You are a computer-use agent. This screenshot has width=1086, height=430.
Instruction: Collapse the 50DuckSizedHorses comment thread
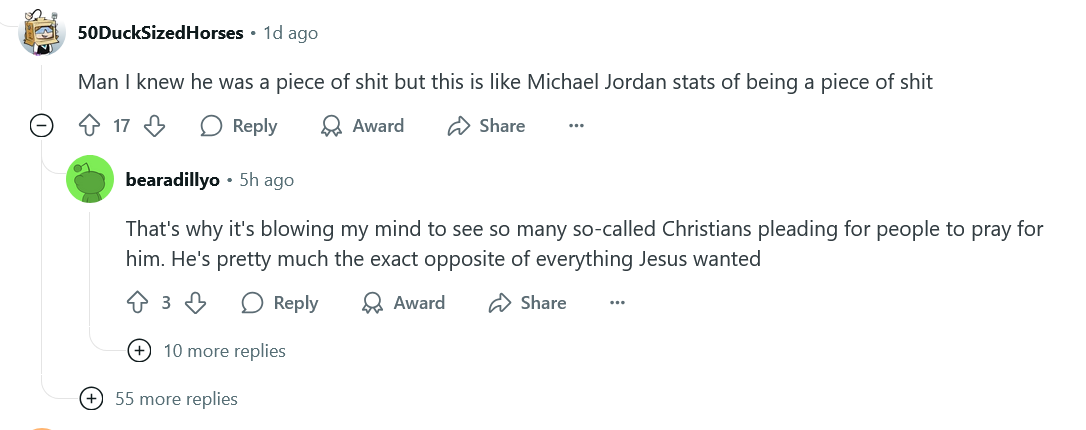(x=41, y=126)
